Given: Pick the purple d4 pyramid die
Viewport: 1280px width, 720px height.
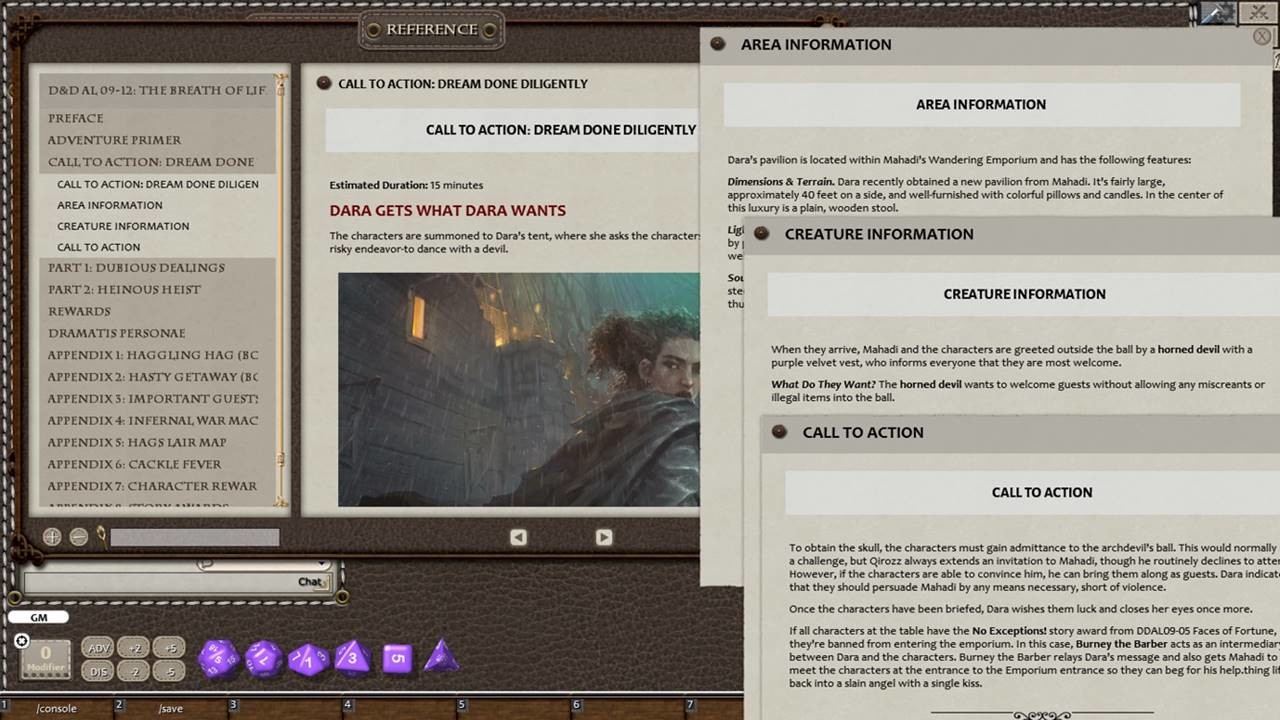Looking at the screenshot, I should point(441,657).
